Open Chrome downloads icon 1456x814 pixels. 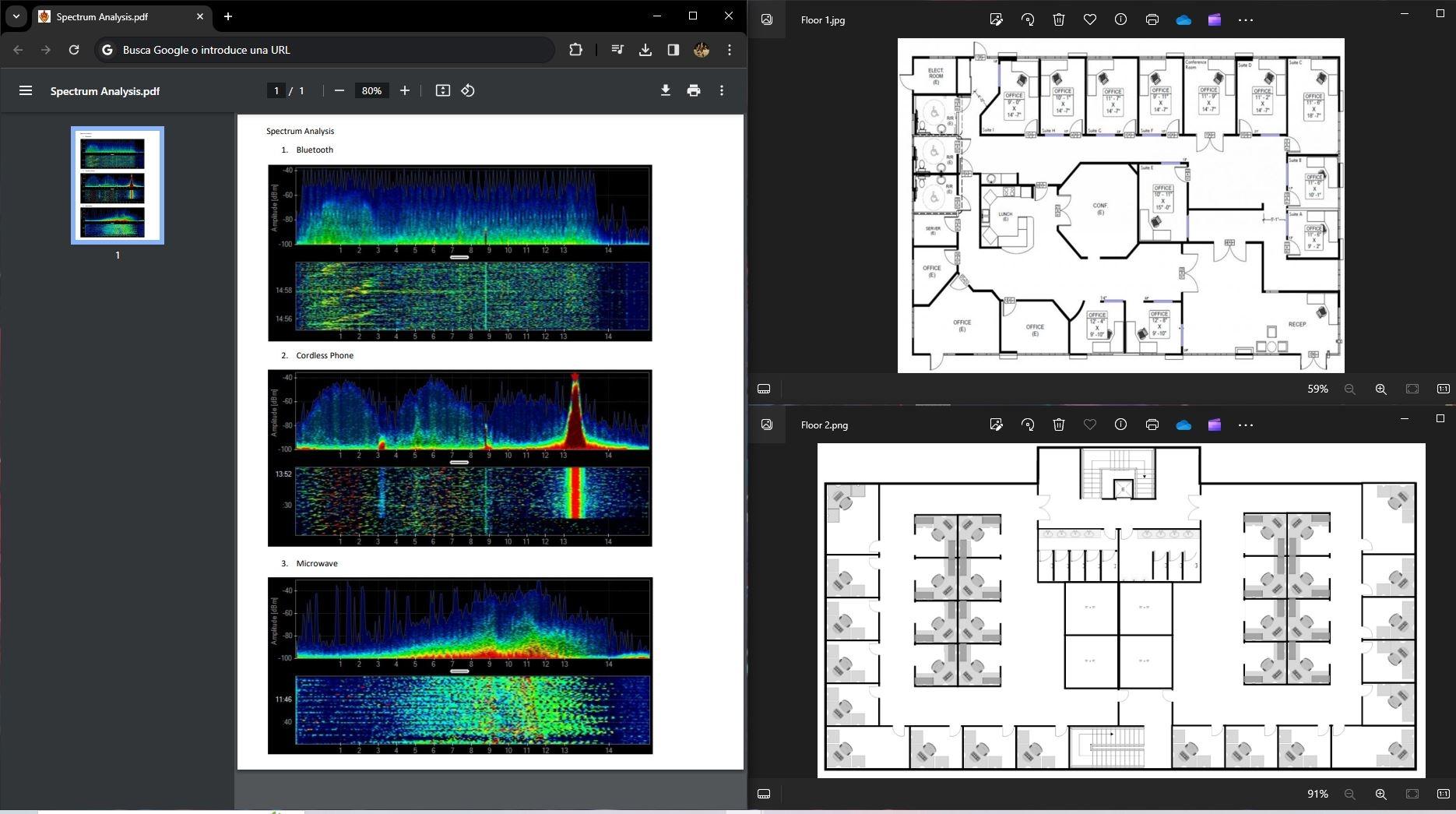coord(645,50)
